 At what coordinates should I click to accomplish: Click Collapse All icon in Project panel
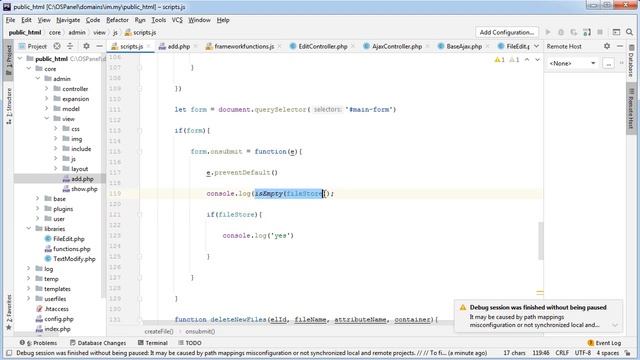point(70,46)
